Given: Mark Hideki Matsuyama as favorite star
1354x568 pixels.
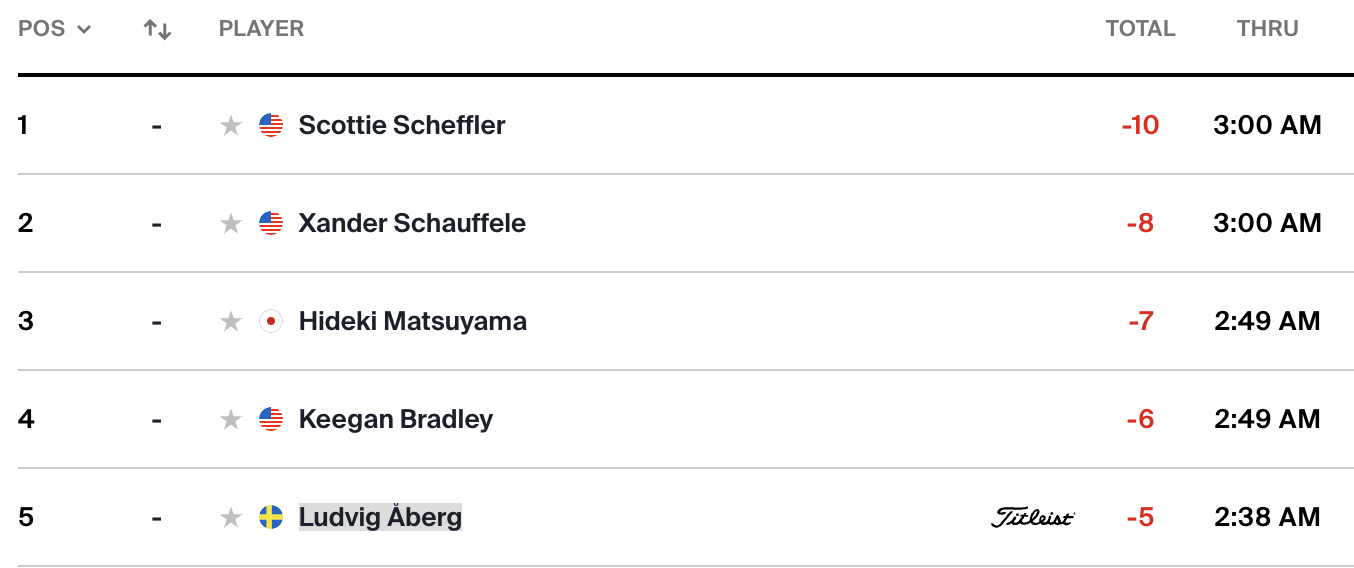Looking at the screenshot, I should click(x=231, y=321).
